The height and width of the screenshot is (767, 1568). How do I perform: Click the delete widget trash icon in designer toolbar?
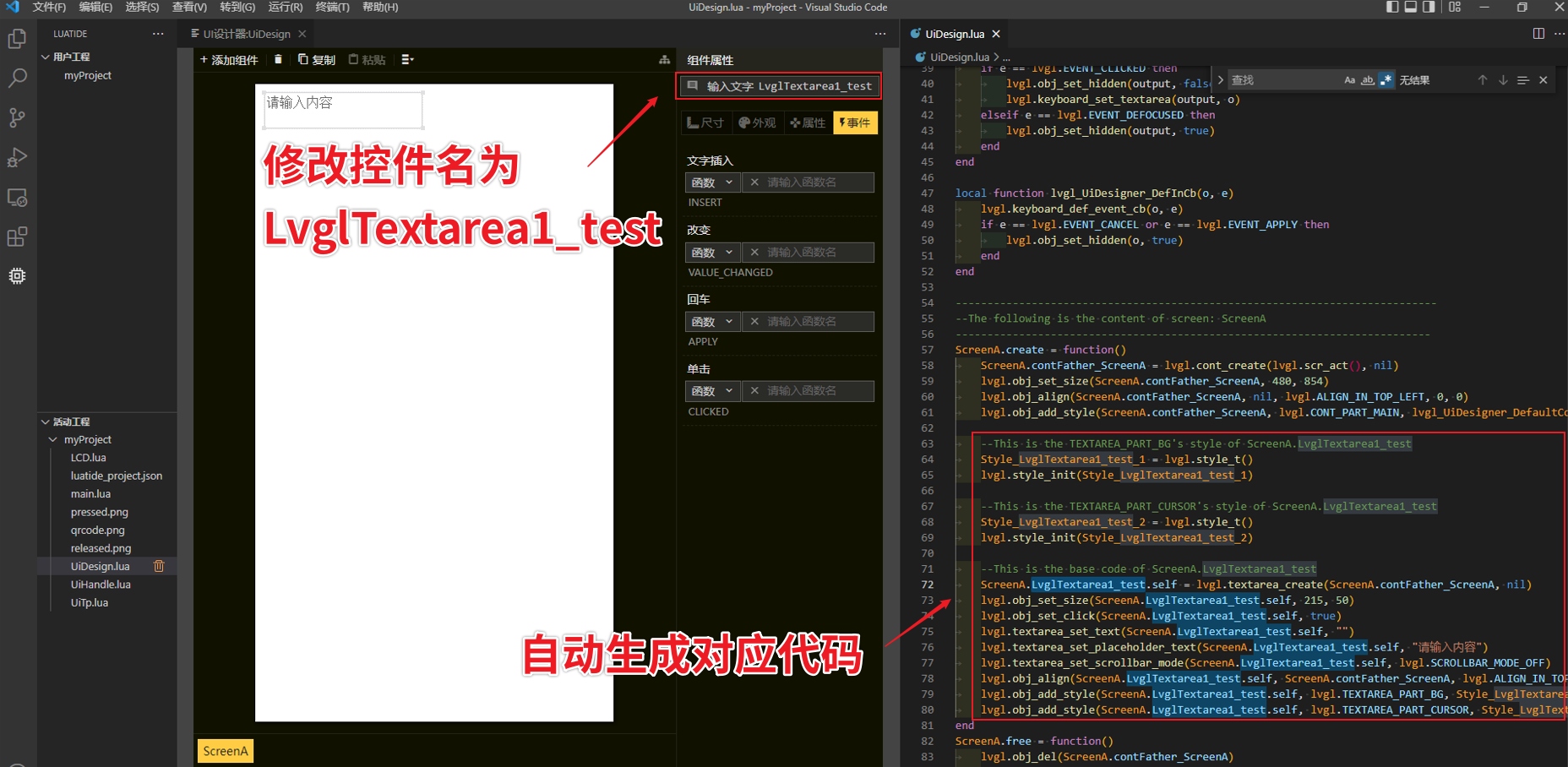(x=279, y=59)
